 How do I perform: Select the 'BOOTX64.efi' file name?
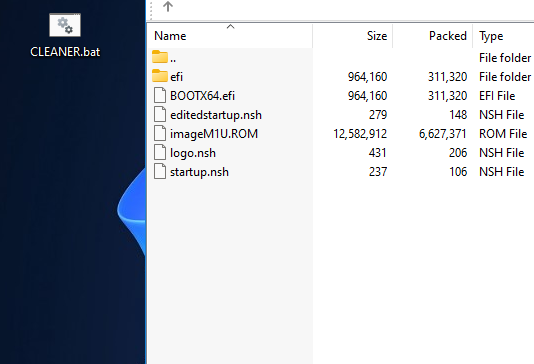pyautogui.click(x=202, y=96)
